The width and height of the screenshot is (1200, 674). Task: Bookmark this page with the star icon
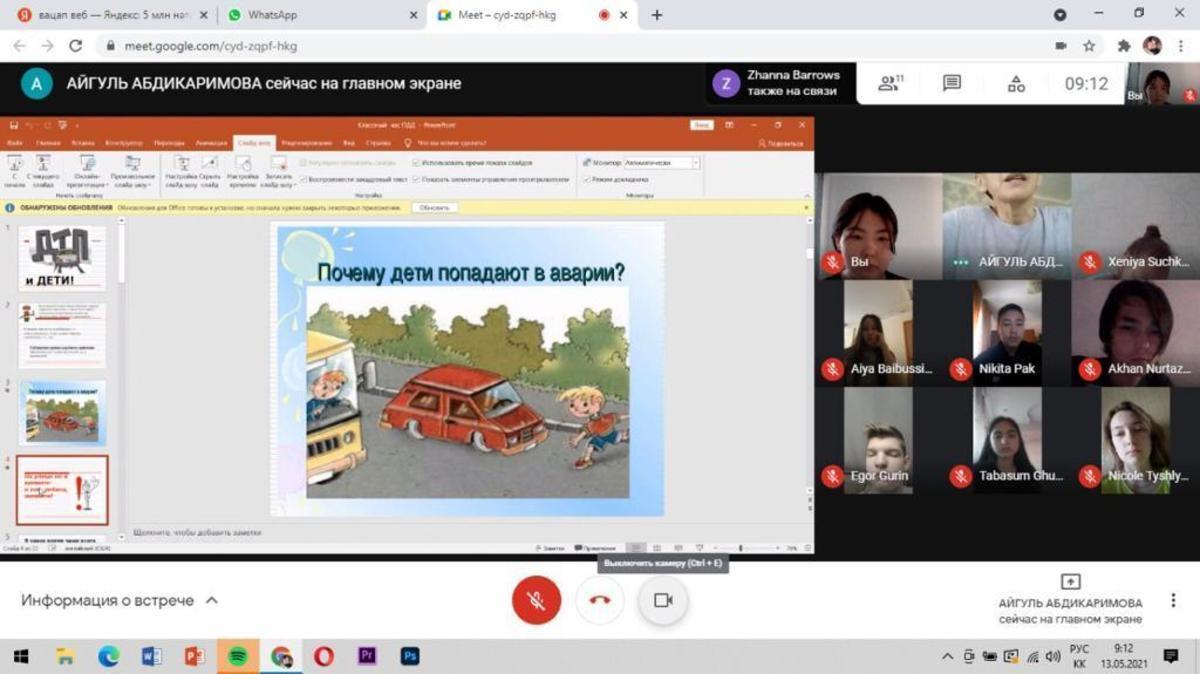1089,46
